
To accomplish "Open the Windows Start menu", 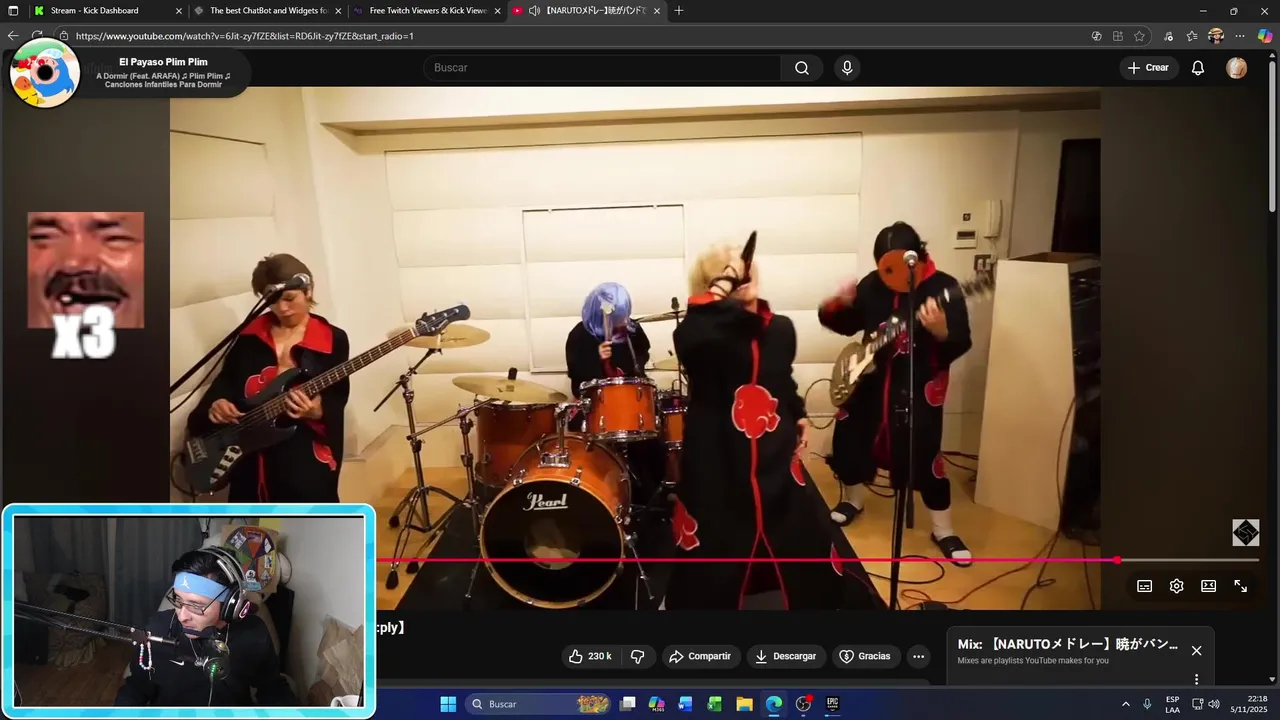I will 448,704.
